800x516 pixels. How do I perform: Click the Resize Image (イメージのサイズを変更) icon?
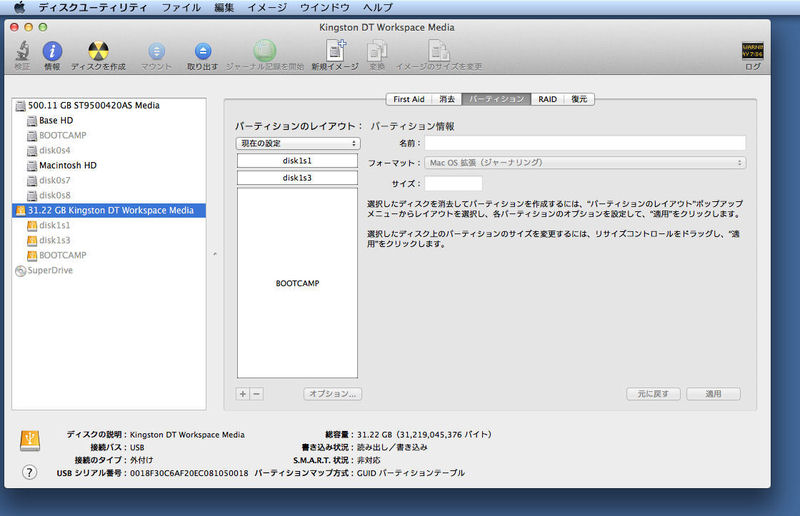tap(439, 51)
